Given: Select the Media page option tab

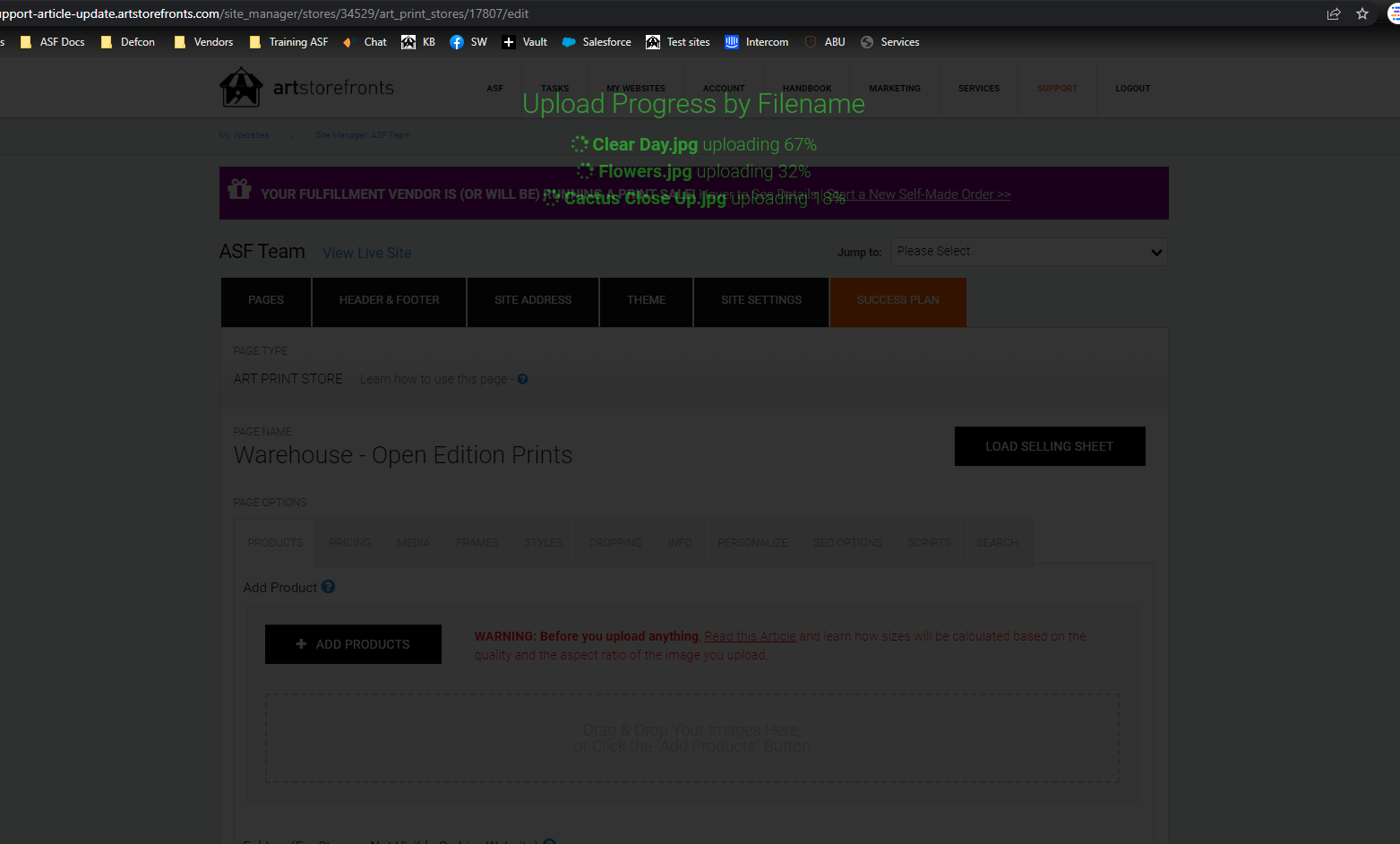Looking at the screenshot, I should pos(414,543).
